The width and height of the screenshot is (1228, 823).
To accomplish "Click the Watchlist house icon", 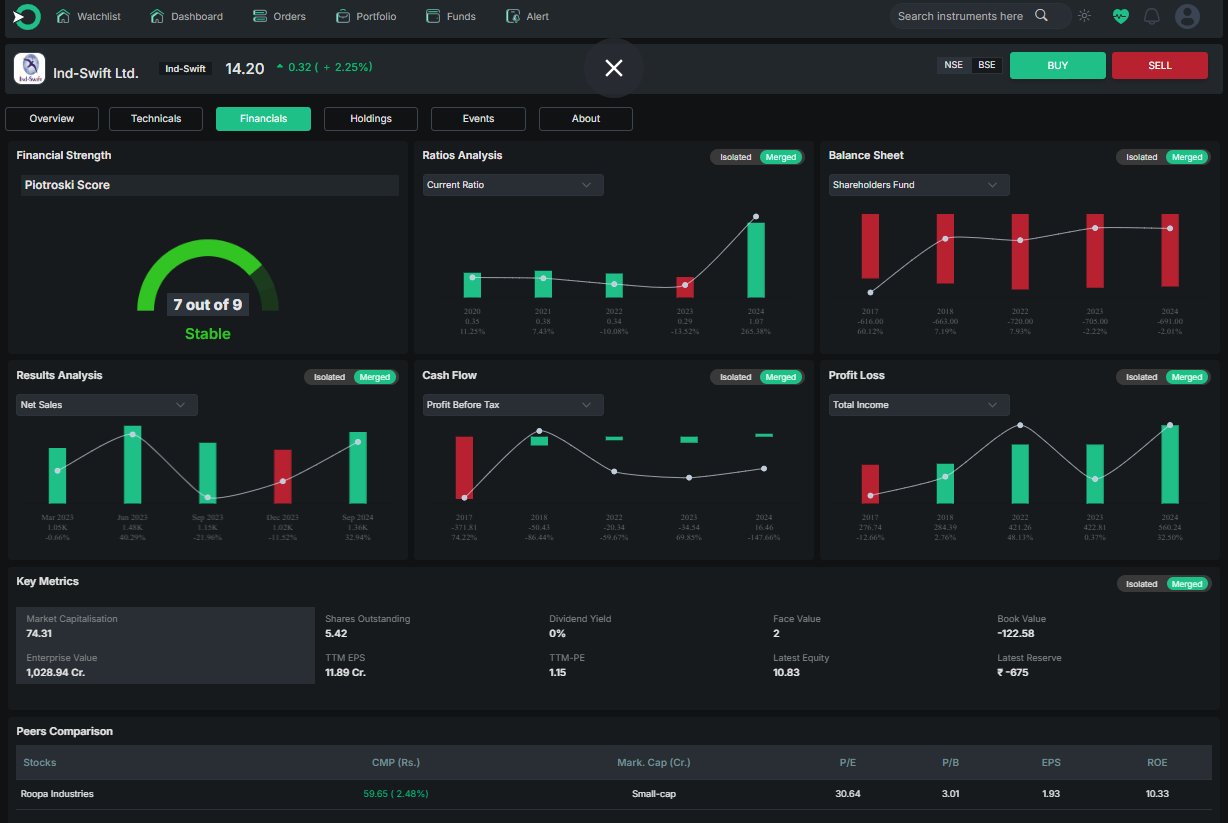I will point(64,16).
